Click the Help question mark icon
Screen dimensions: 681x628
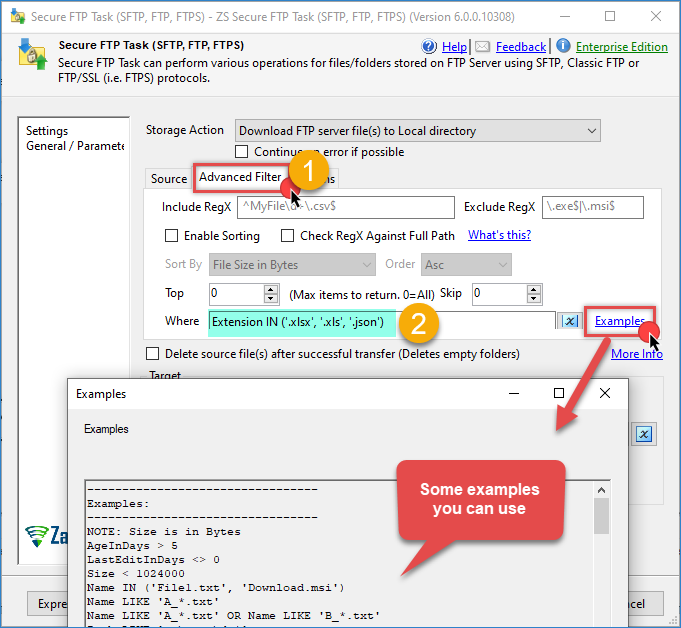tap(429, 46)
